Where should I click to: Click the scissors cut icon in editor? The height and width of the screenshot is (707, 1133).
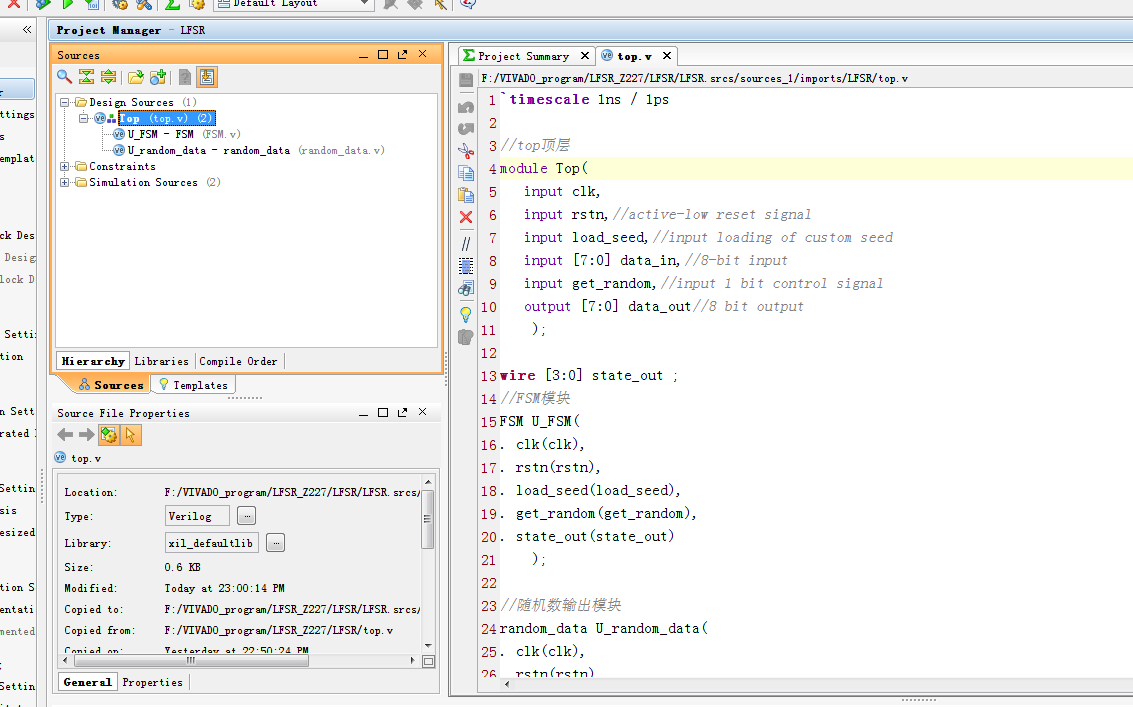pos(466,150)
